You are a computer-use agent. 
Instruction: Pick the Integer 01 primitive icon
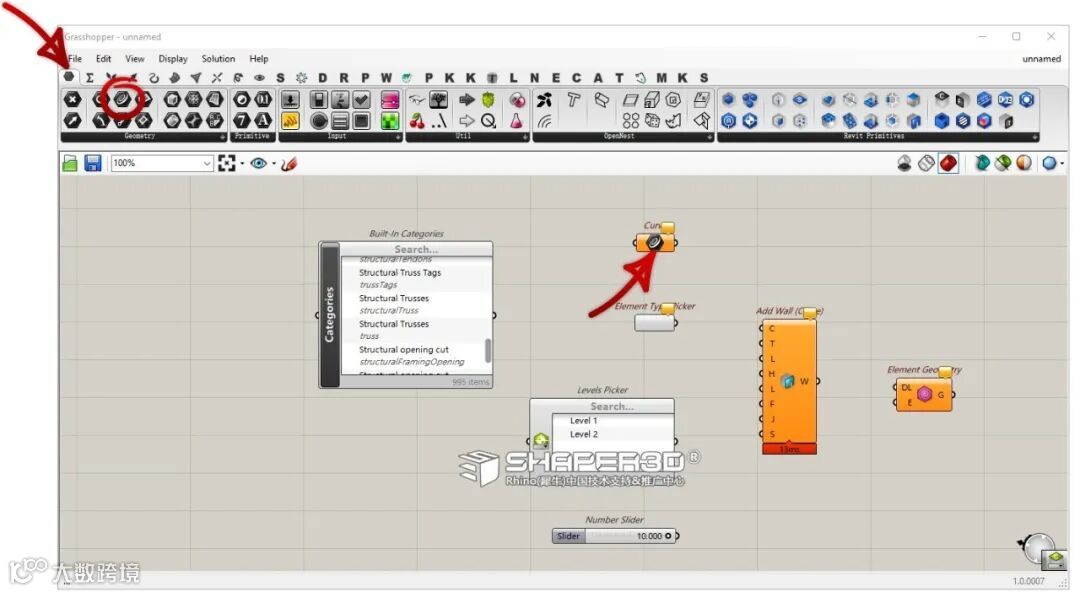click(x=263, y=99)
